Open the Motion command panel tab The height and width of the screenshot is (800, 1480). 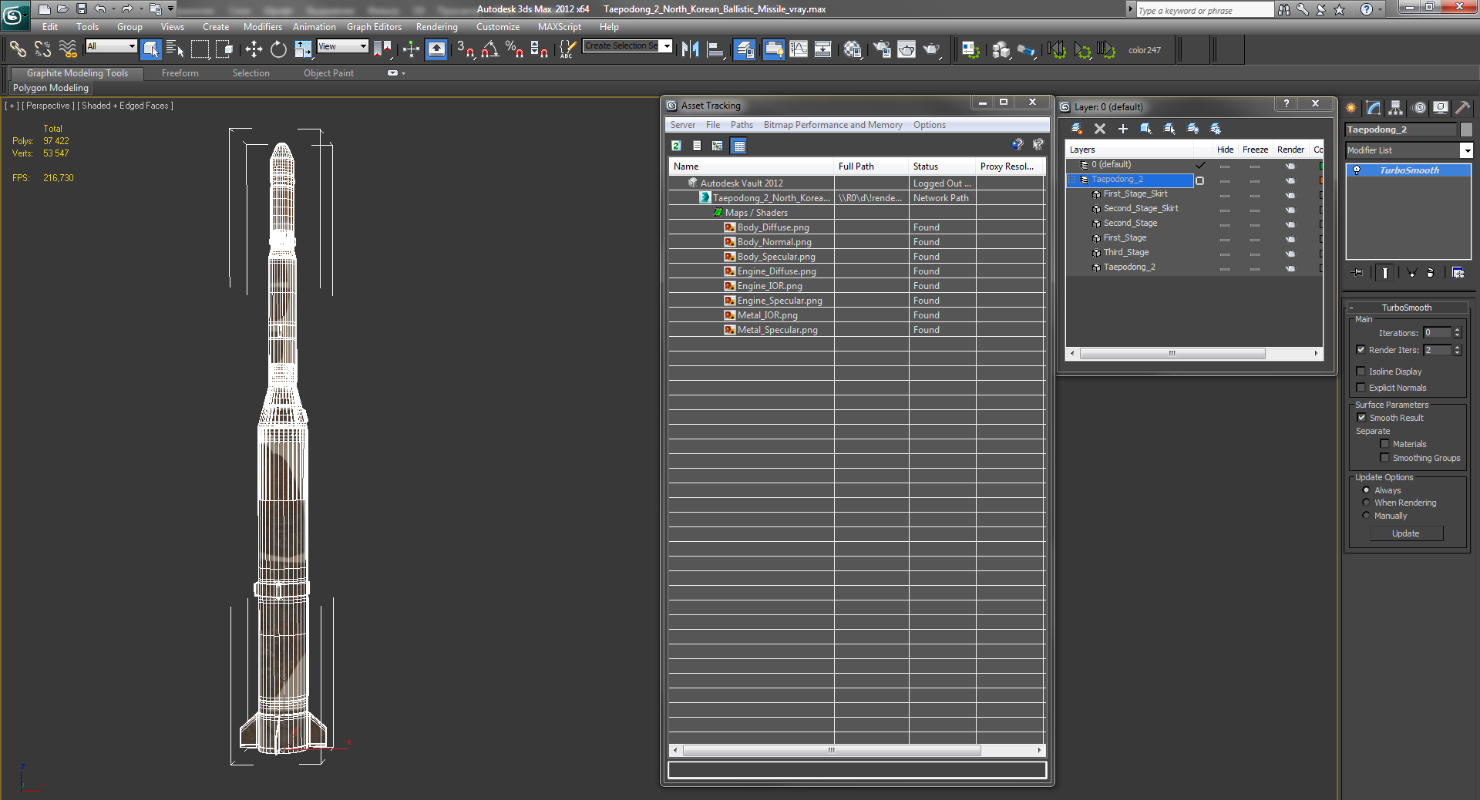(1418, 108)
